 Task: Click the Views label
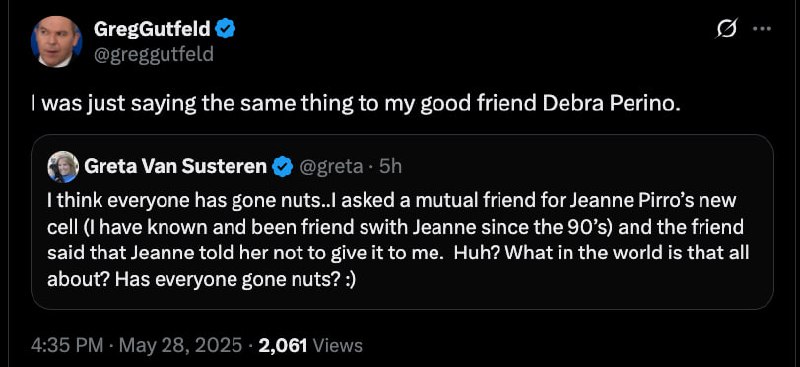(x=337, y=346)
